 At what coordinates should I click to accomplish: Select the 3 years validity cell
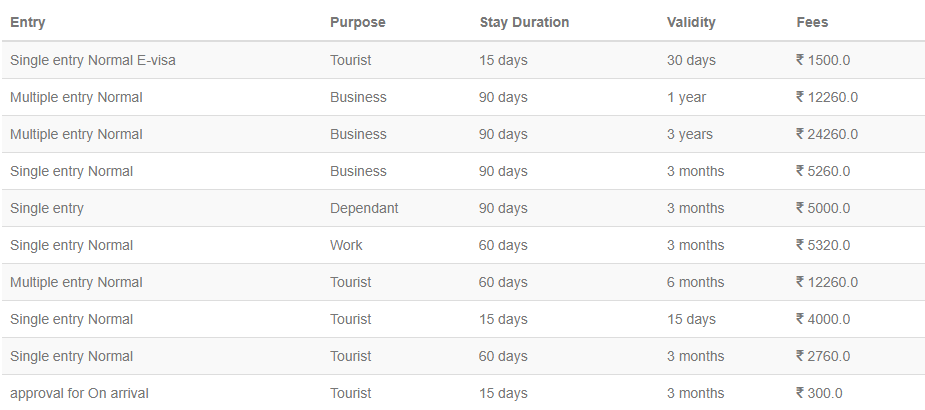point(690,134)
